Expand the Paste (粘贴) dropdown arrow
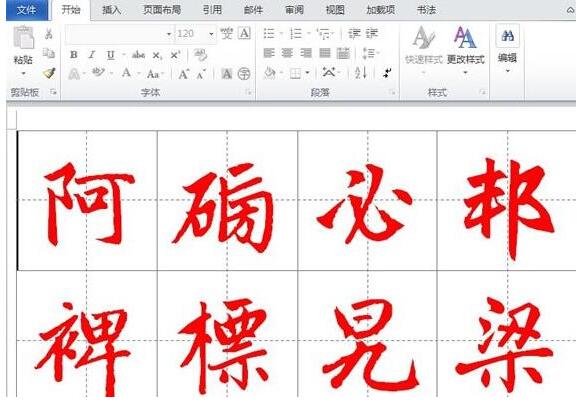 (x=23, y=74)
